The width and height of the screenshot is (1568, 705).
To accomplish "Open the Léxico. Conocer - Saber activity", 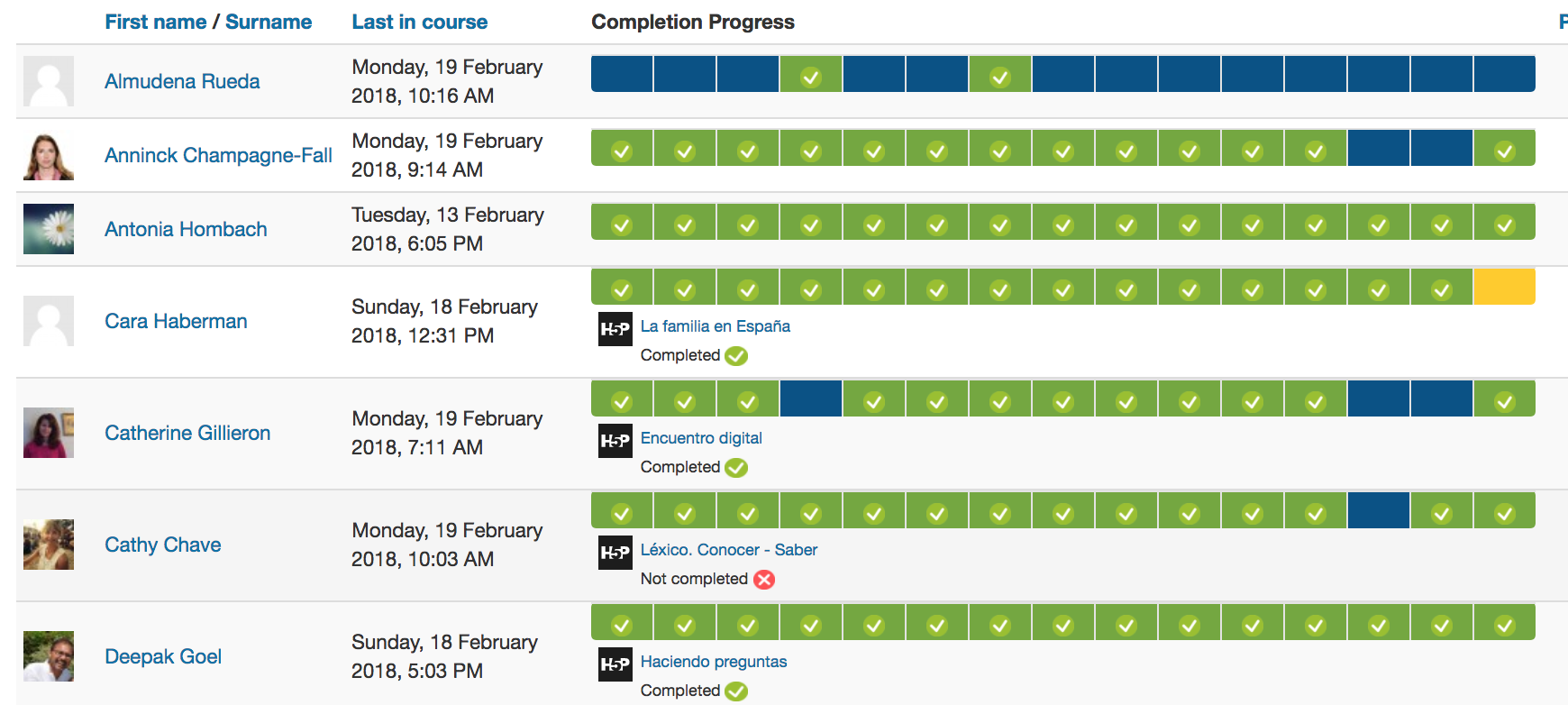I will coord(729,550).
